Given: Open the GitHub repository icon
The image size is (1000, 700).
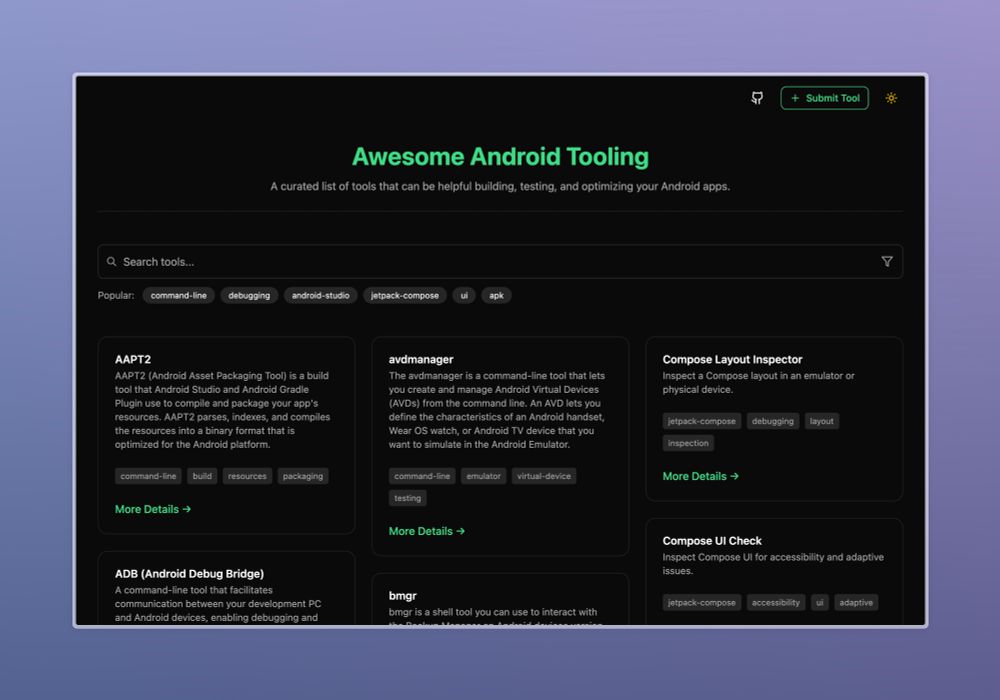Looking at the screenshot, I should [x=756, y=98].
